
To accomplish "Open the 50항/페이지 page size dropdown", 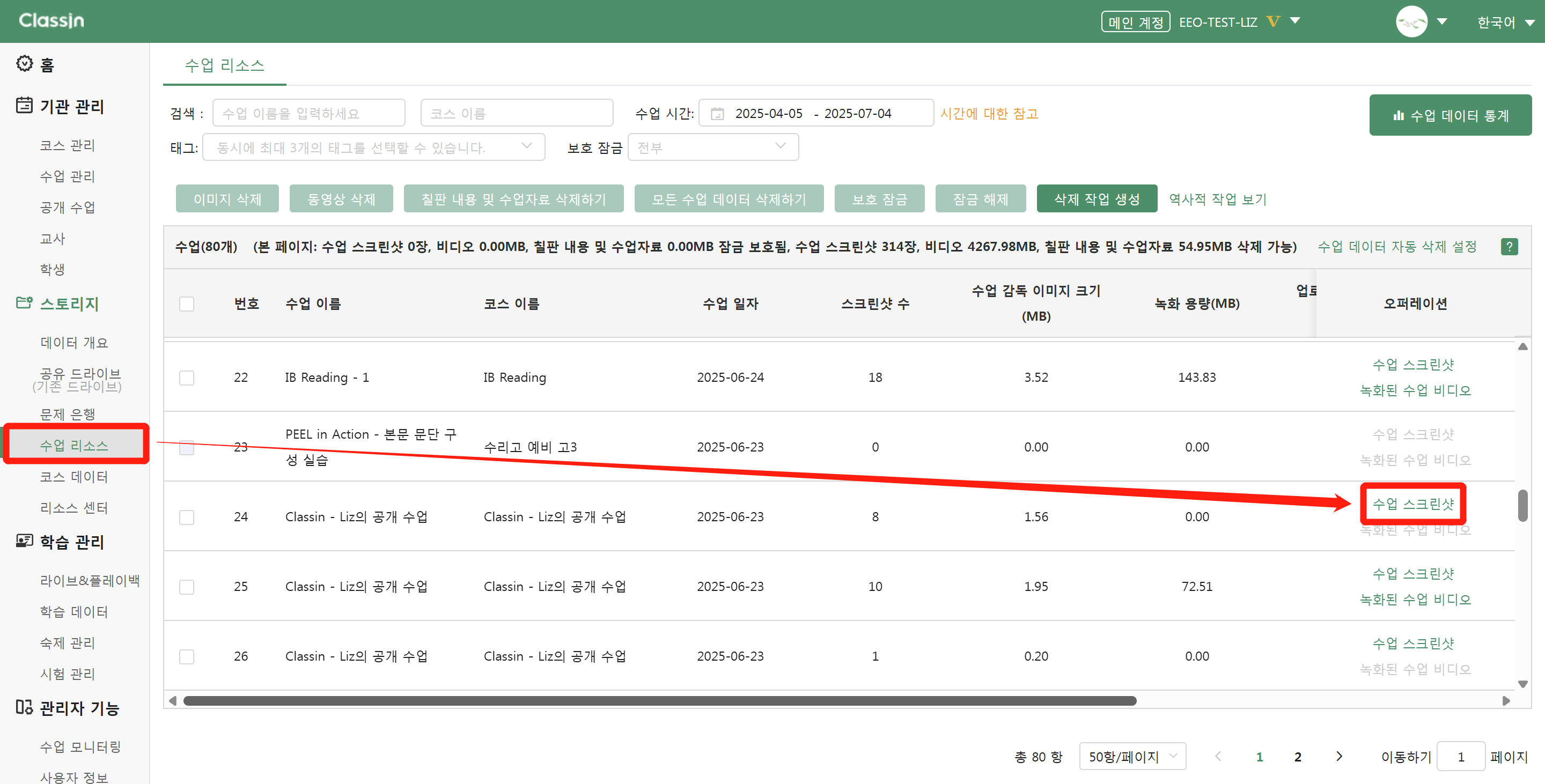I will tap(1132, 757).
